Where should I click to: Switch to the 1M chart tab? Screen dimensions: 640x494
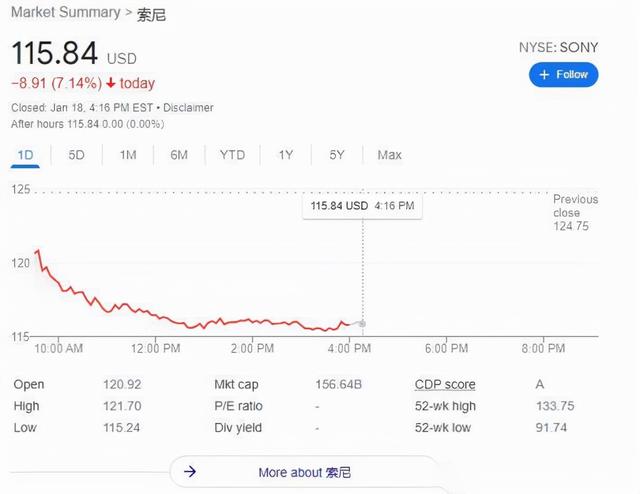pos(128,155)
